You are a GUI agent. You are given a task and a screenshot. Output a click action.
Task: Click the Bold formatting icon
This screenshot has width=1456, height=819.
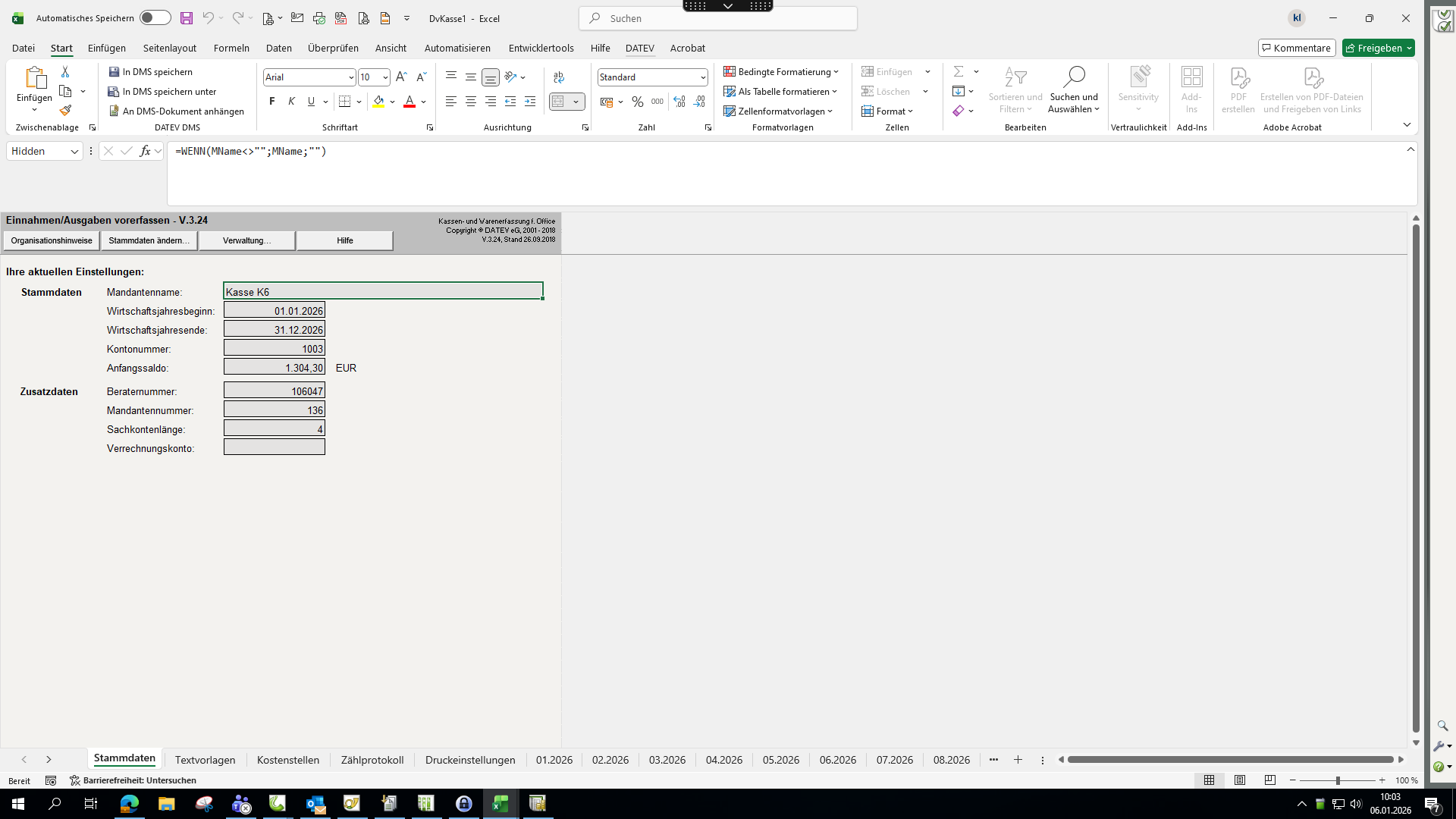(272, 102)
